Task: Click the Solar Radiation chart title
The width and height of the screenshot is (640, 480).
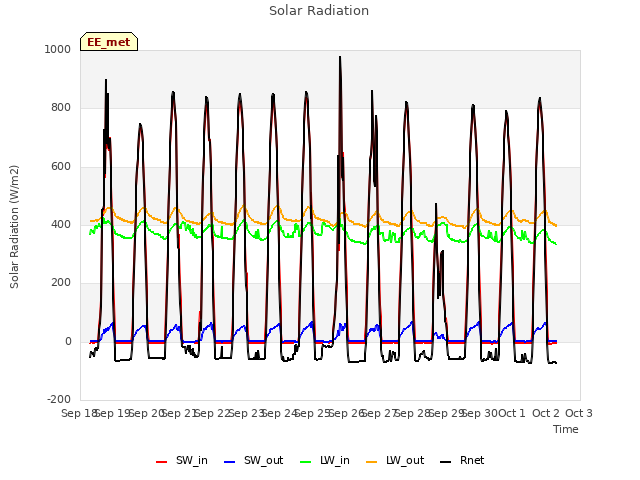Action: (x=319, y=11)
